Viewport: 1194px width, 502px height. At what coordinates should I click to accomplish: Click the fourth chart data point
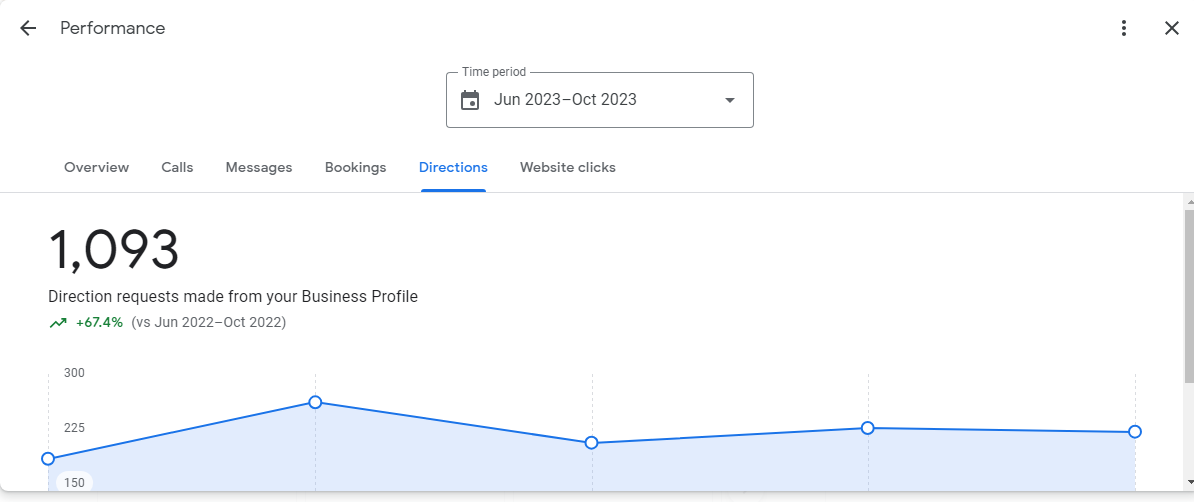coord(867,428)
